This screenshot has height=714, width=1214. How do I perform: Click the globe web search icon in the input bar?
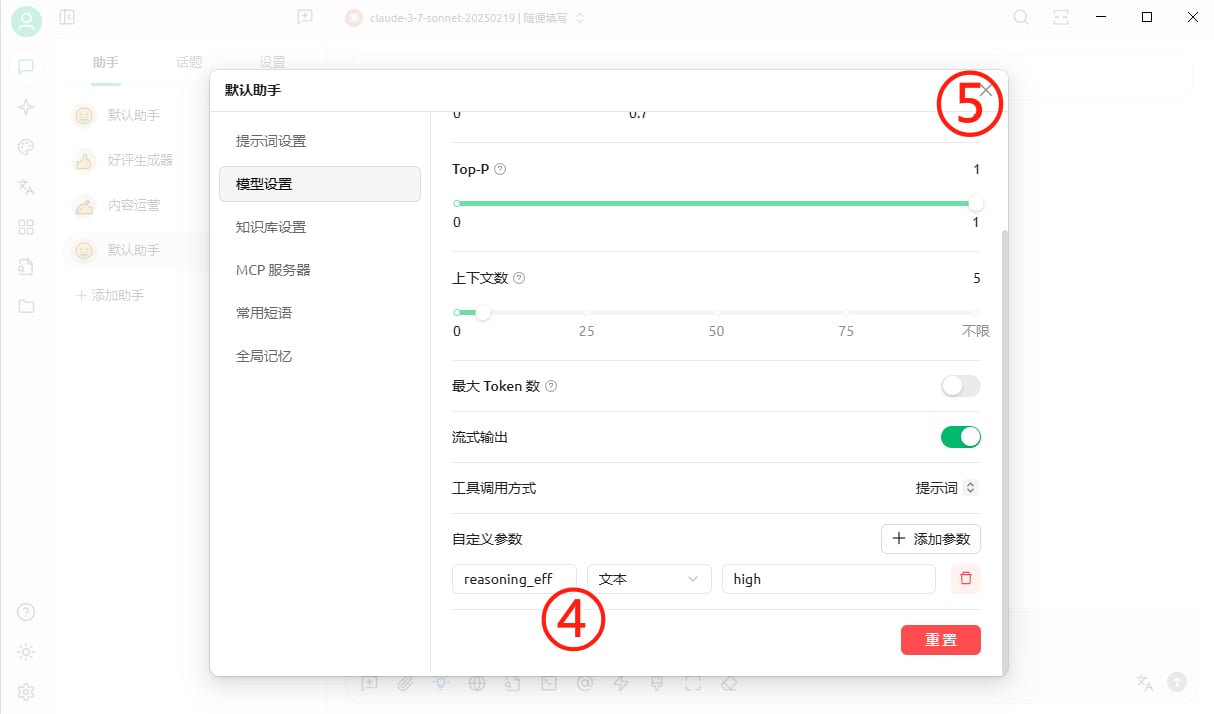pyautogui.click(x=477, y=683)
